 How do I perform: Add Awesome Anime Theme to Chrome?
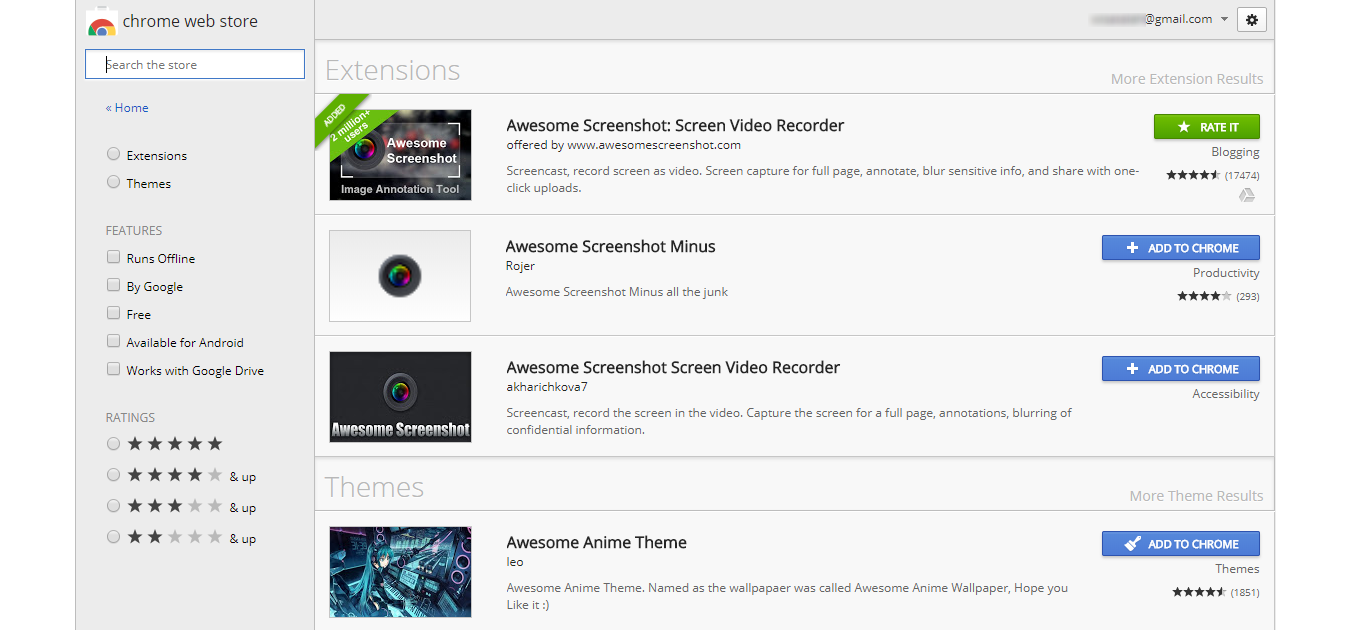tap(1181, 544)
